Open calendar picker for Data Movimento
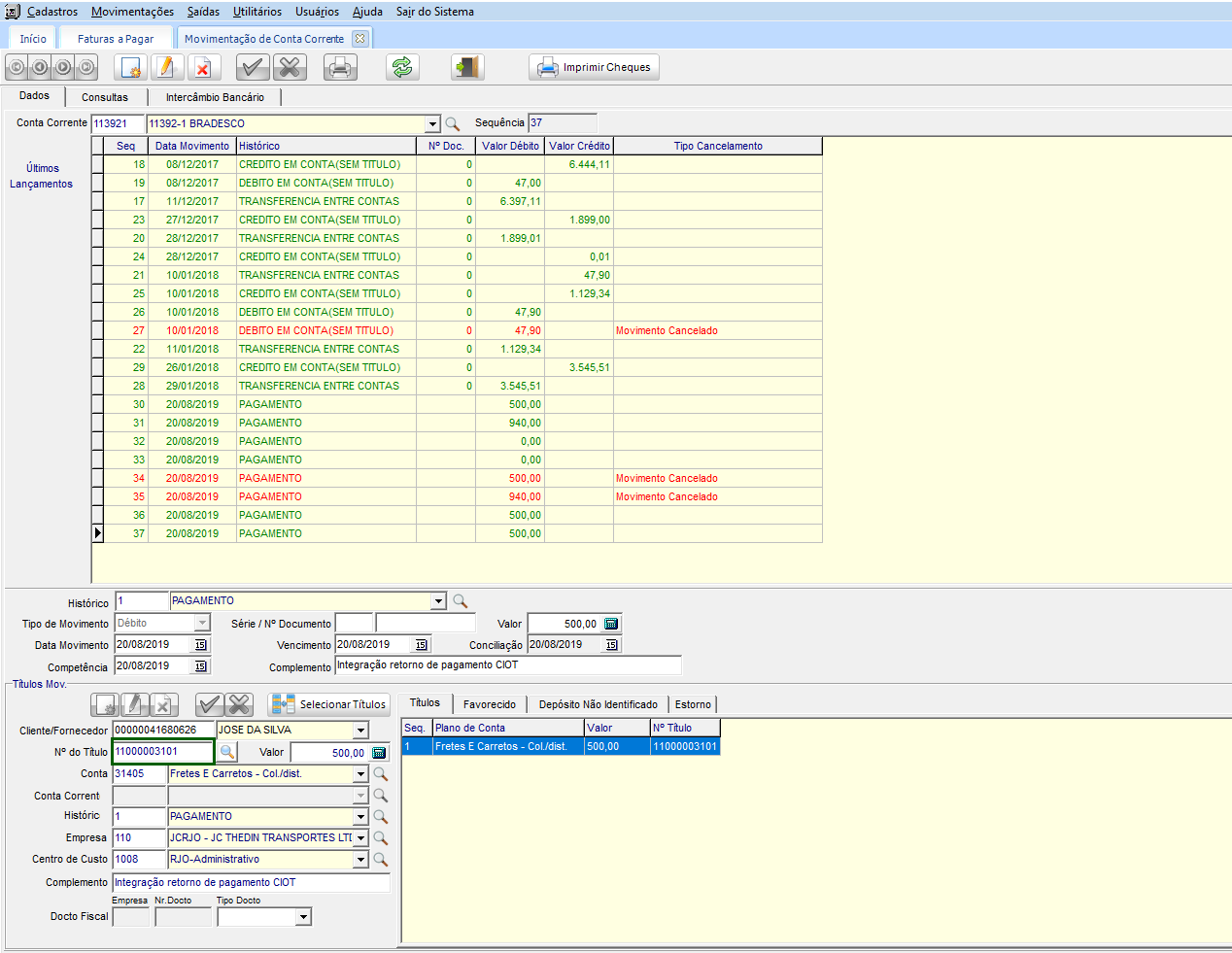The width and height of the screenshot is (1232, 953). tap(200, 645)
